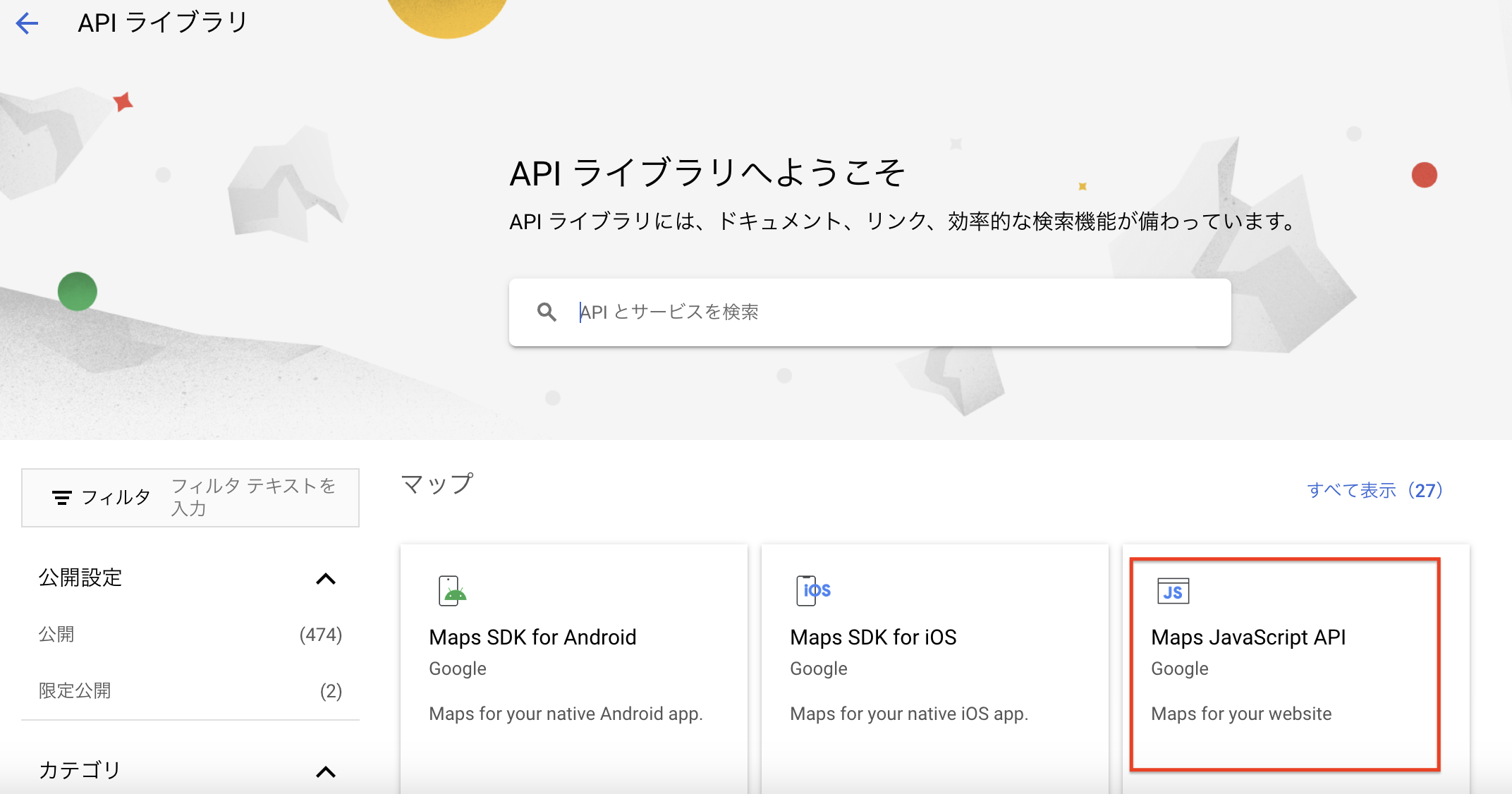The height and width of the screenshot is (794, 1512).
Task: Click the Maps SDK for iOS title
Action: tap(873, 636)
